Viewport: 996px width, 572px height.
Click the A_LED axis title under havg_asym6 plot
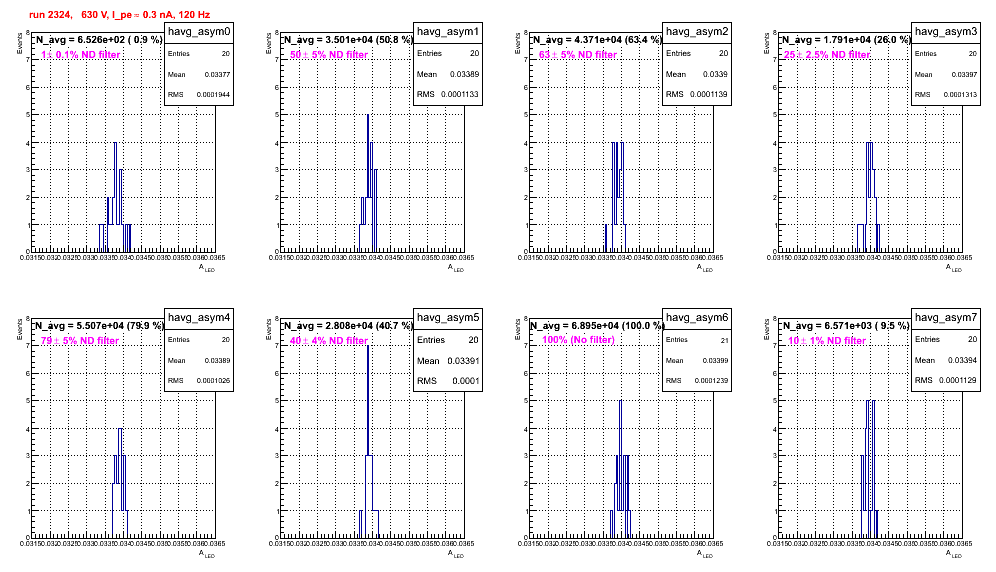click(705, 554)
